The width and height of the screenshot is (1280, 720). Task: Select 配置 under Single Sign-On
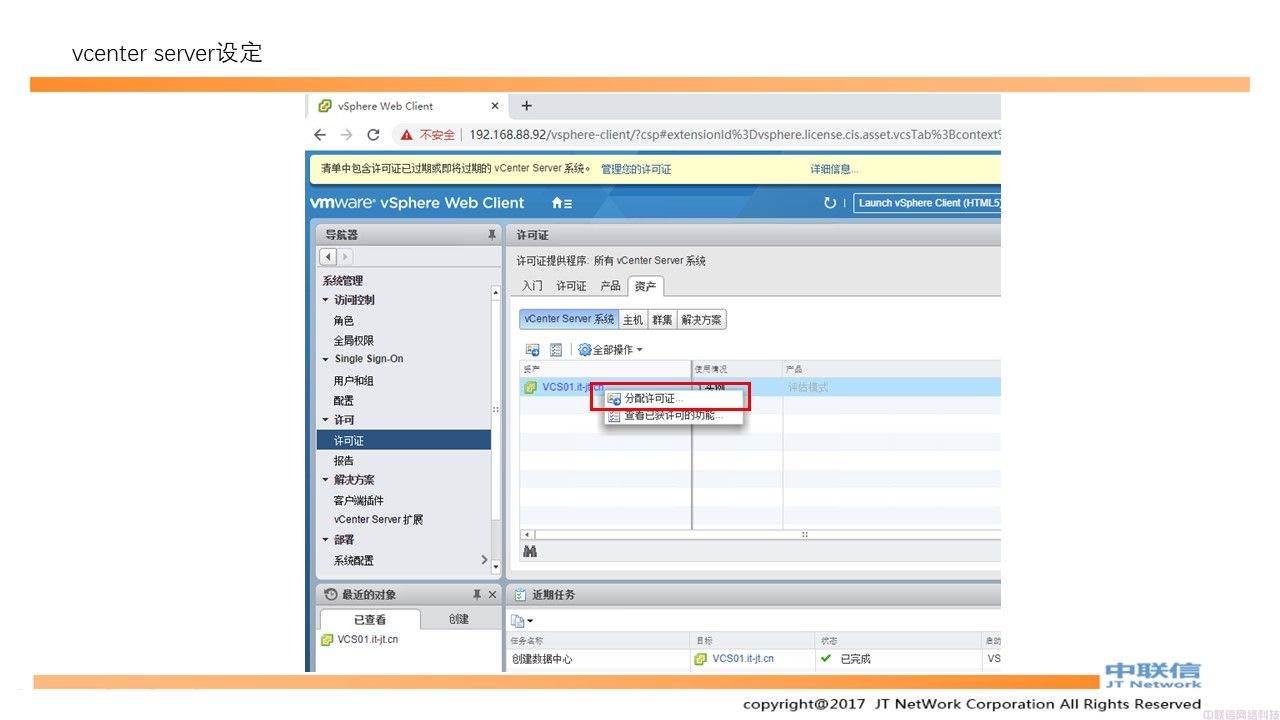coord(343,401)
